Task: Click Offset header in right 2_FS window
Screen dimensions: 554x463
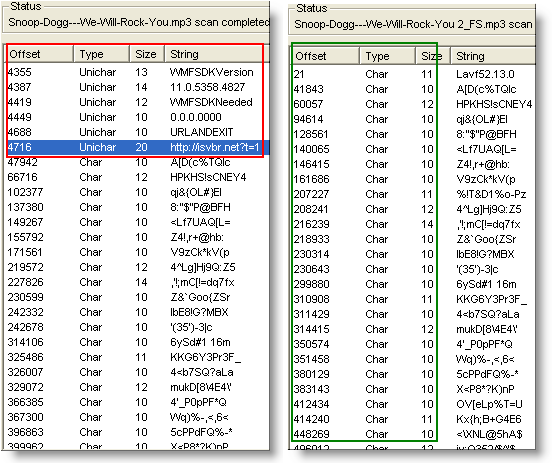Action: point(325,56)
